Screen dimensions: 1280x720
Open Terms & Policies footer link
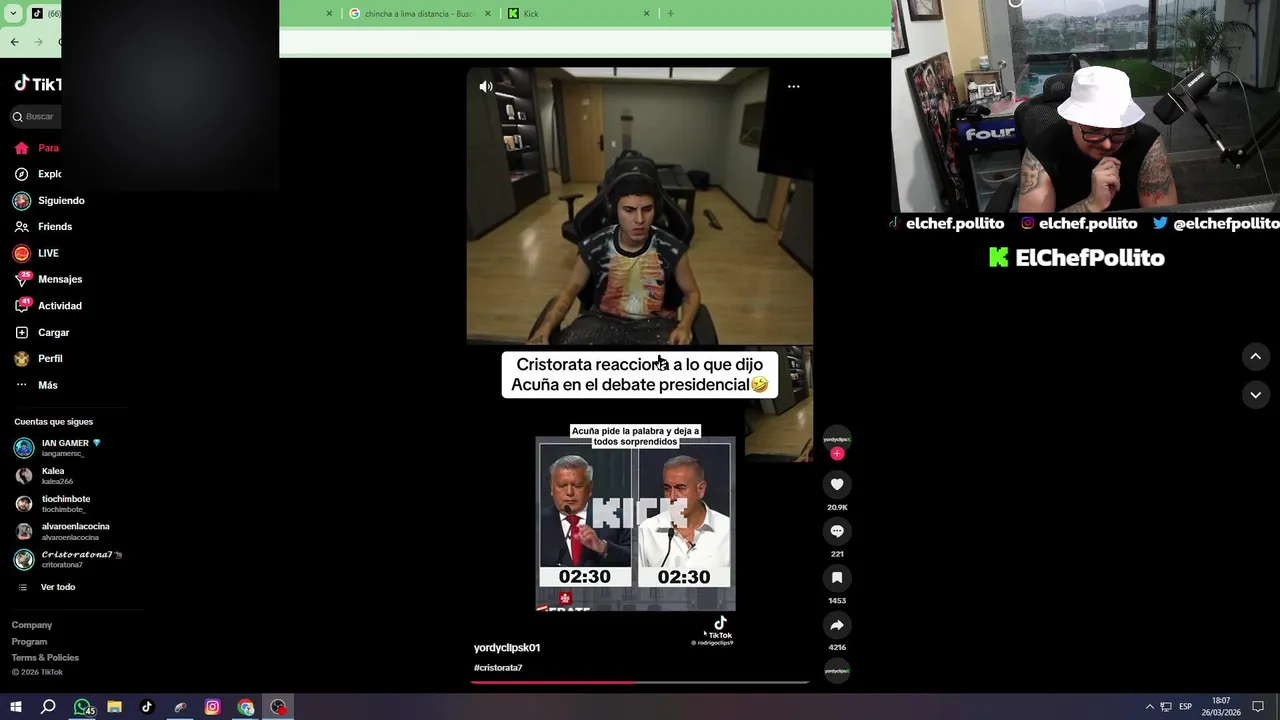click(45, 658)
